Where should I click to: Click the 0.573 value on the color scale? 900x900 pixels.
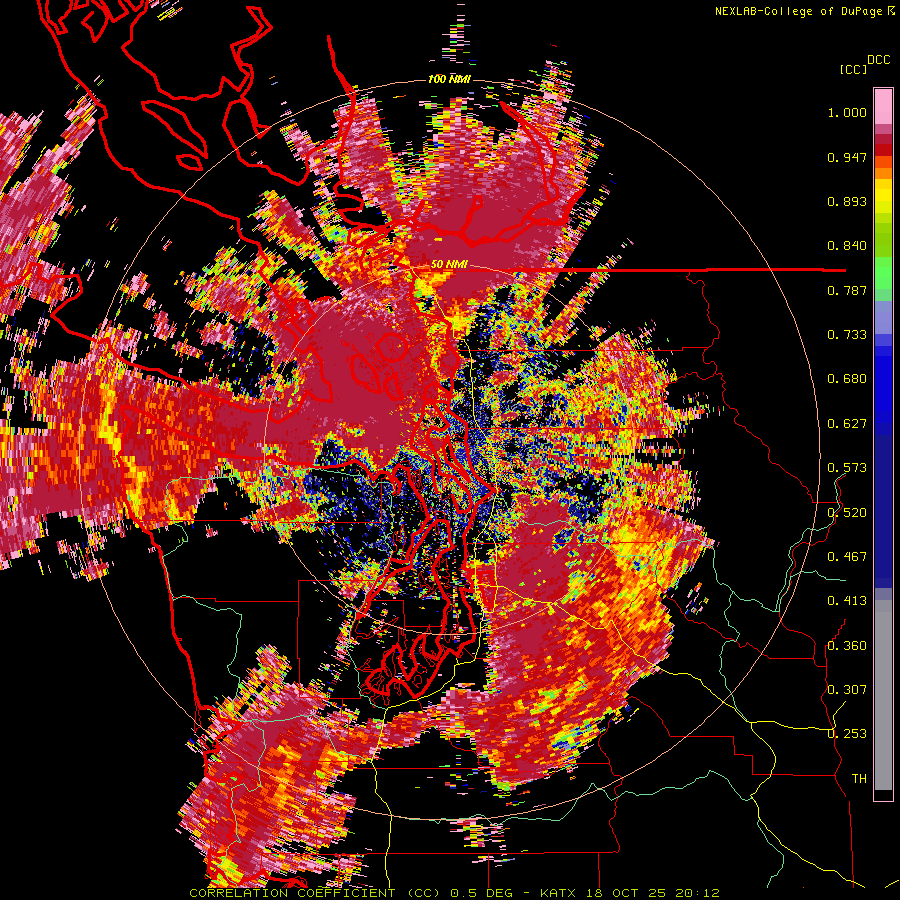click(x=847, y=468)
